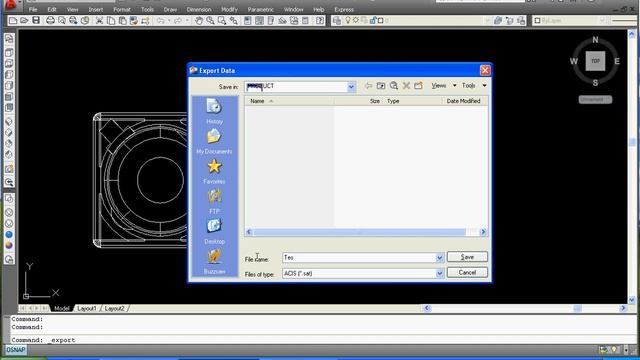Image resolution: width=640 pixels, height=360 pixels.
Task: Click the Zoom Previous toolbar icon
Action: pyautogui.click(x=233, y=20)
